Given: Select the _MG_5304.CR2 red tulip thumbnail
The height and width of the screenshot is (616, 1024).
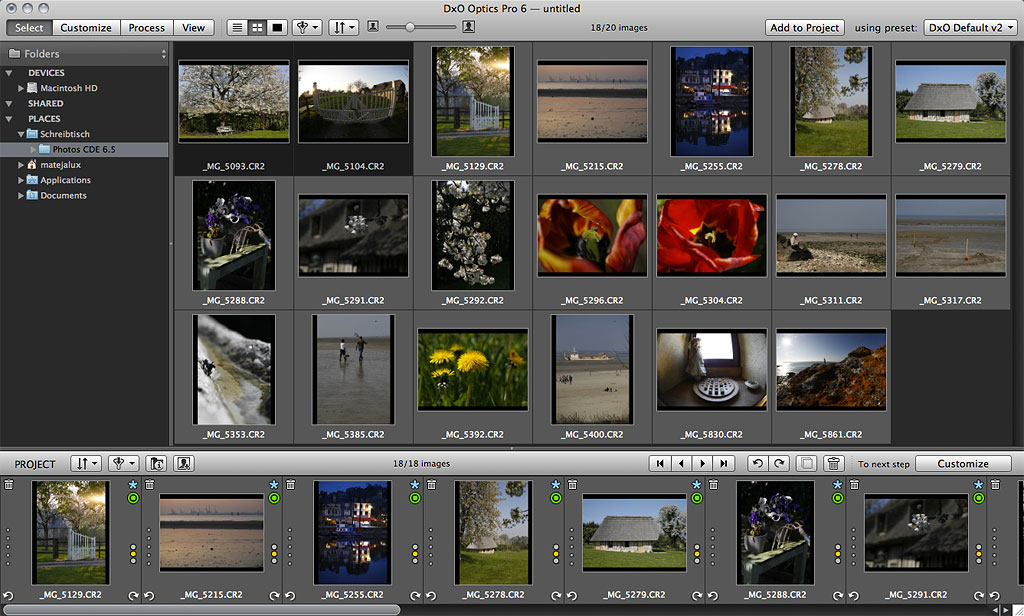Looking at the screenshot, I should 711,236.
